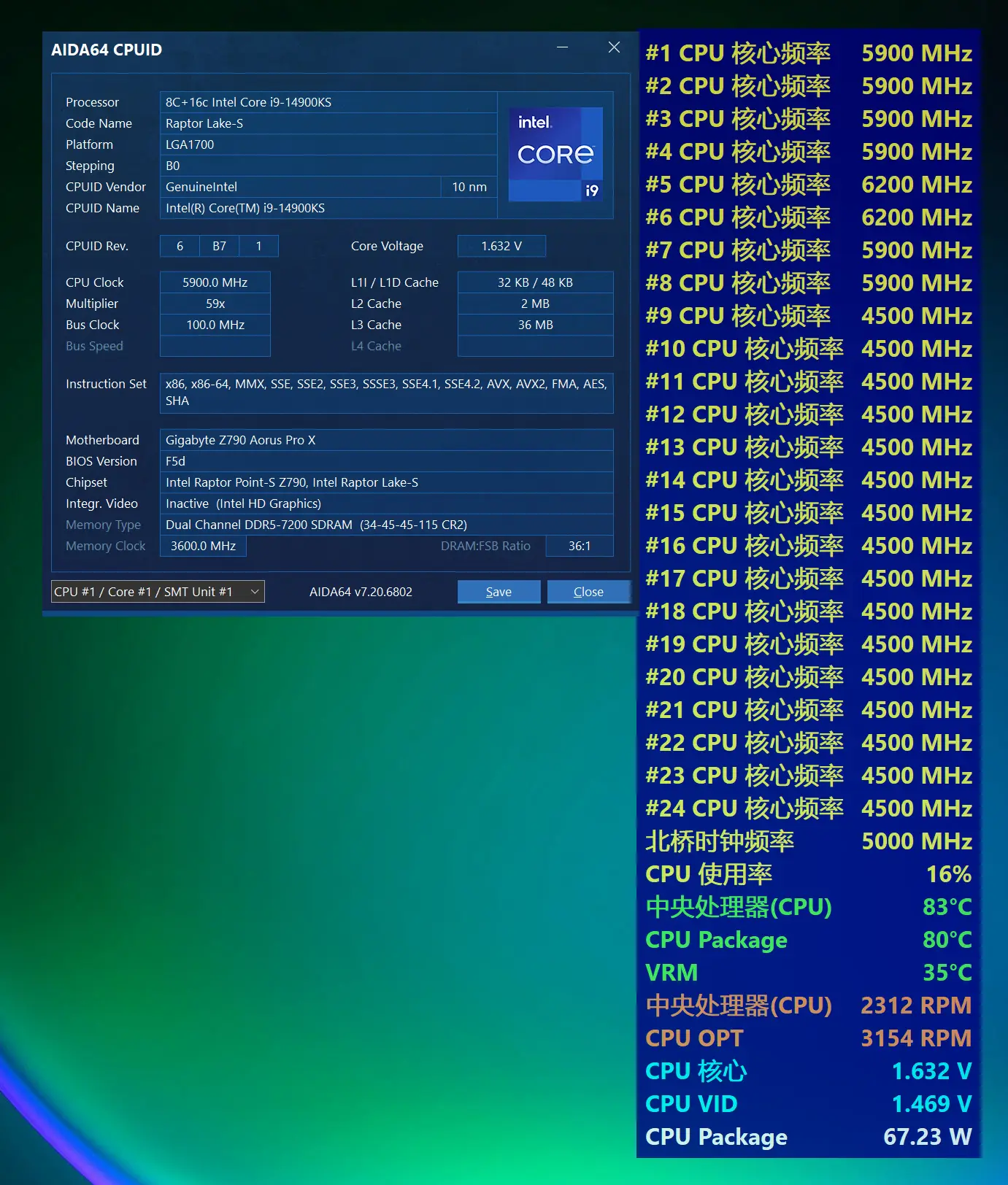Viewport: 1008px width, 1185px height.
Task: Click the AIDA64 v7.20.6802 version label
Action: [x=361, y=592]
